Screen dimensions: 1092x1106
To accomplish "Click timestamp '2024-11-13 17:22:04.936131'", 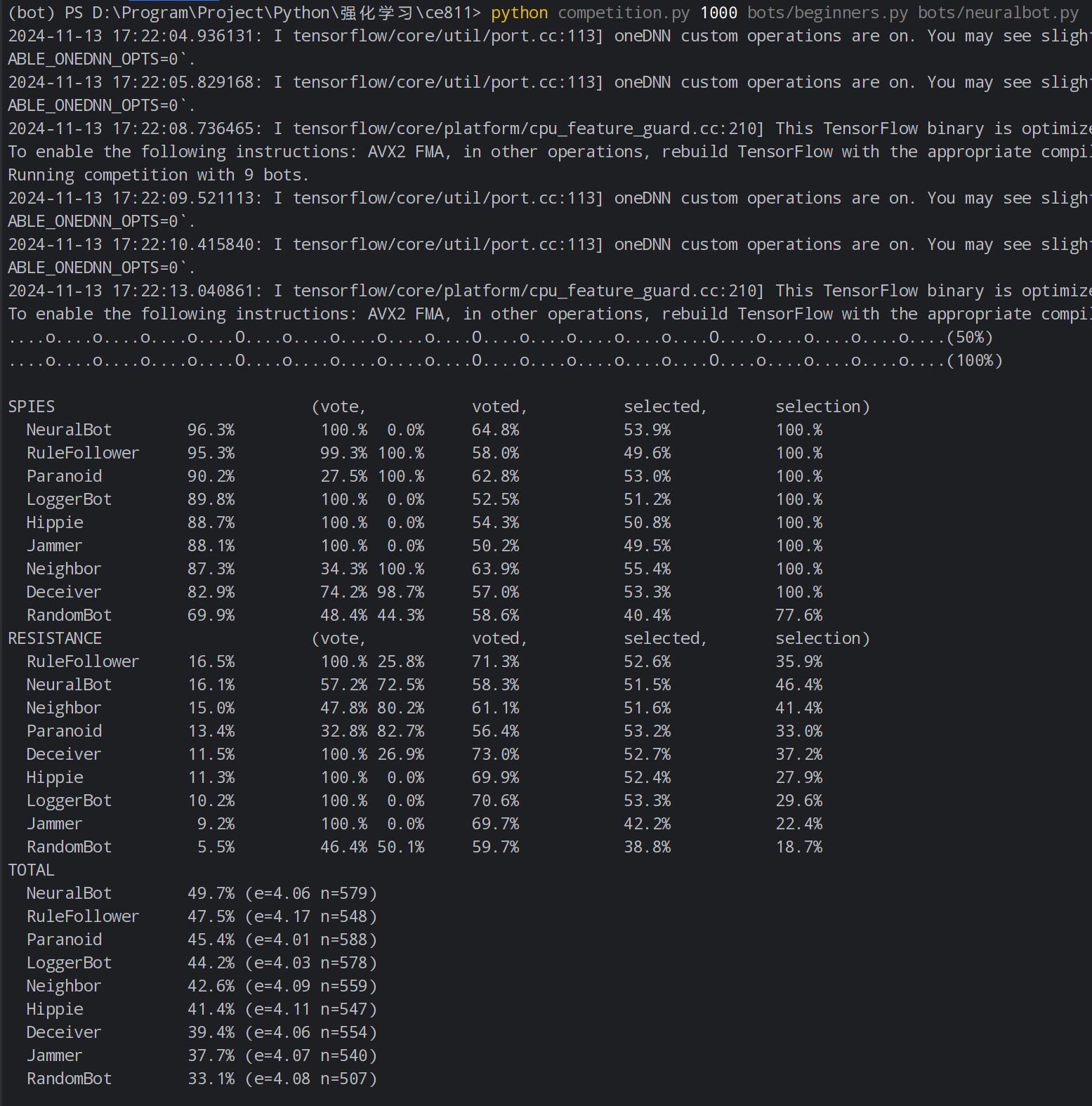I will [131, 36].
